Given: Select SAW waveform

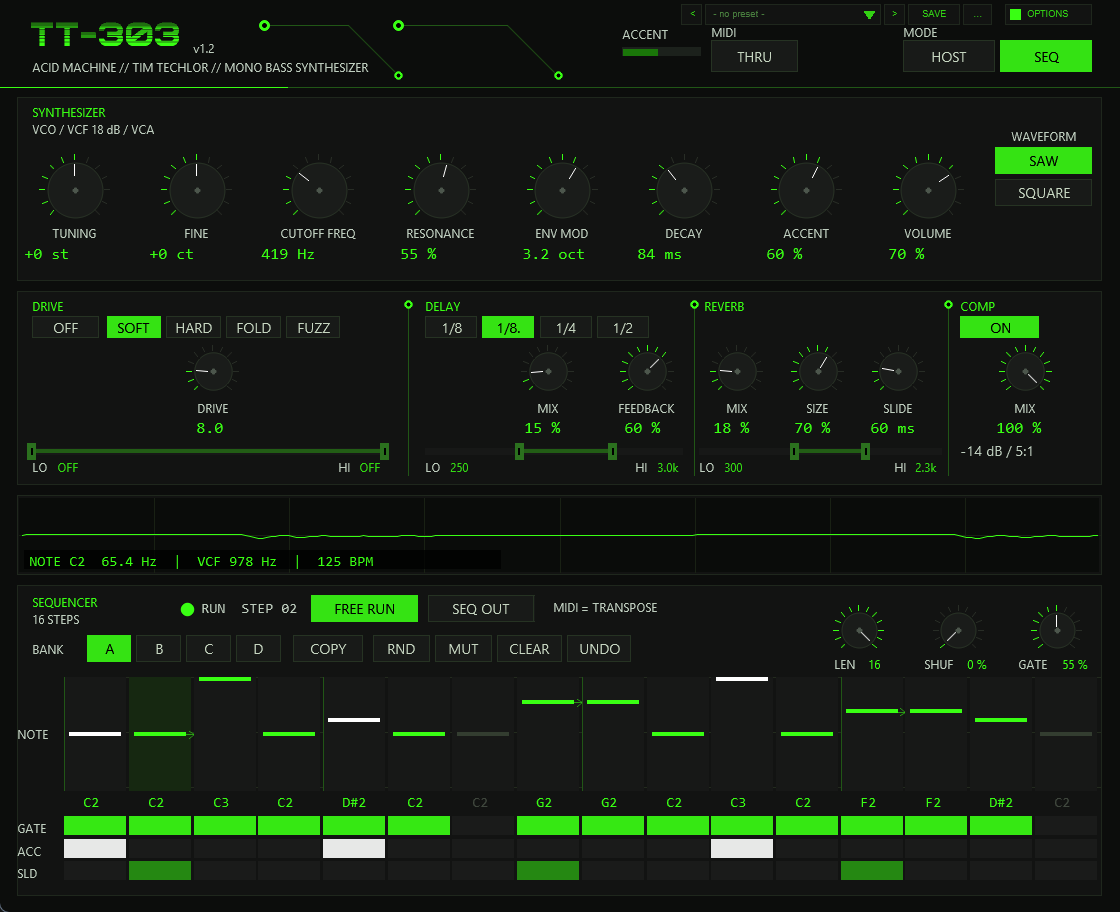Looking at the screenshot, I should pyautogui.click(x=1043, y=161).
